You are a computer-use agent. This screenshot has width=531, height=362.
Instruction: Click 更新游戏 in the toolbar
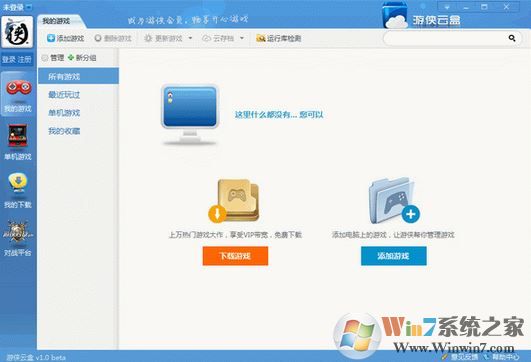[x=164, y=38]
